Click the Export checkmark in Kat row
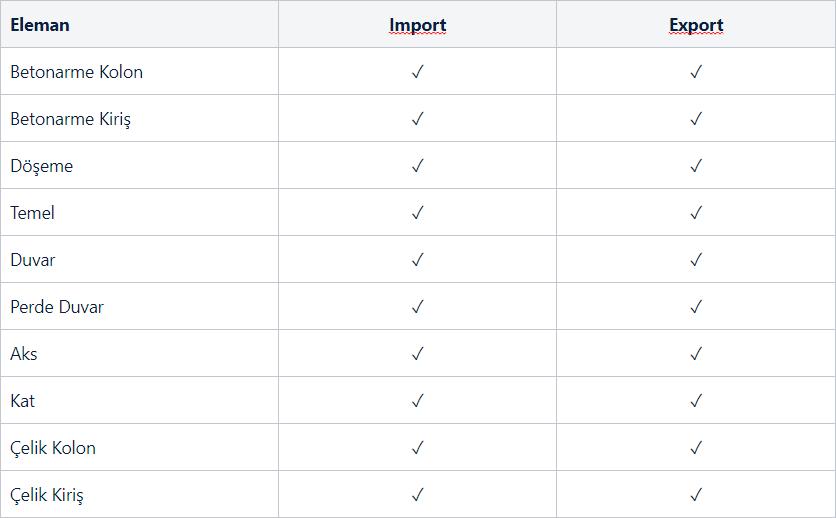 click(696, 401)
